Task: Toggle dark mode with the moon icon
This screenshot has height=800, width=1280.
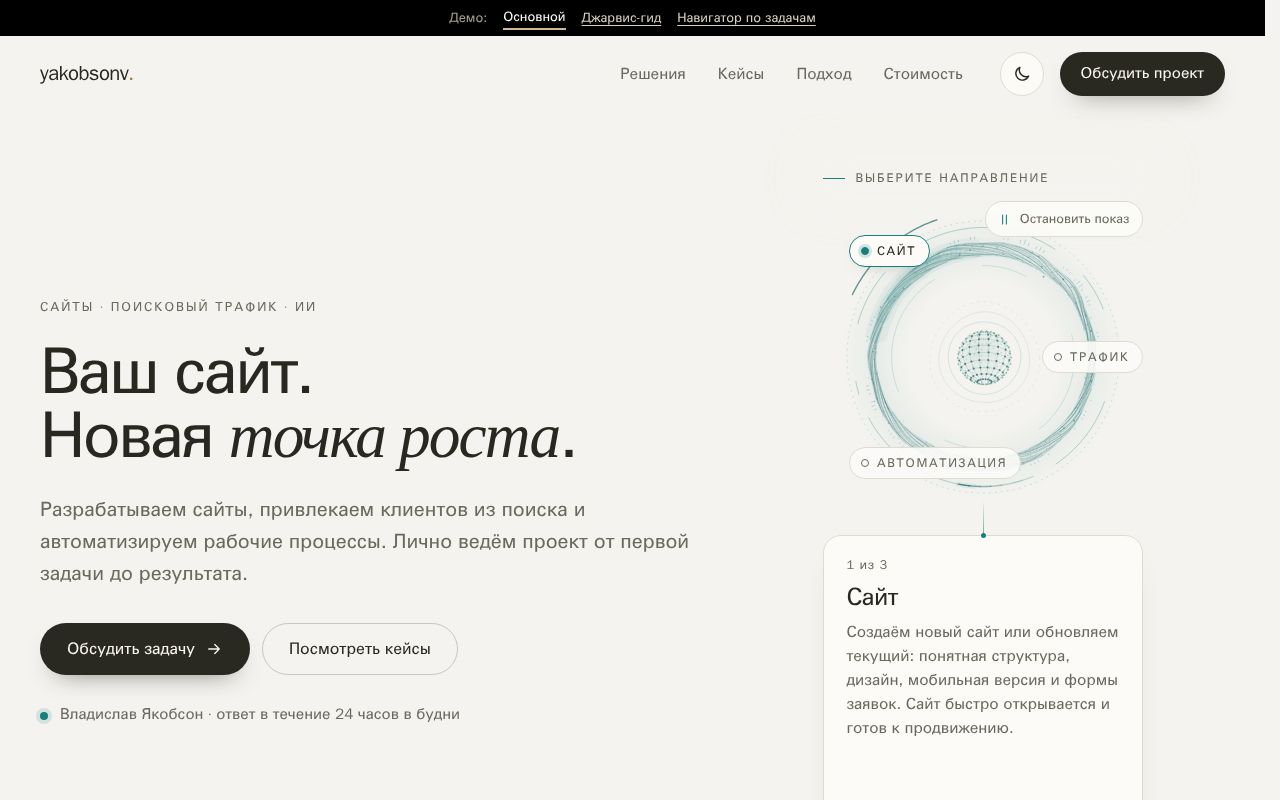Action: (1022, 74)
